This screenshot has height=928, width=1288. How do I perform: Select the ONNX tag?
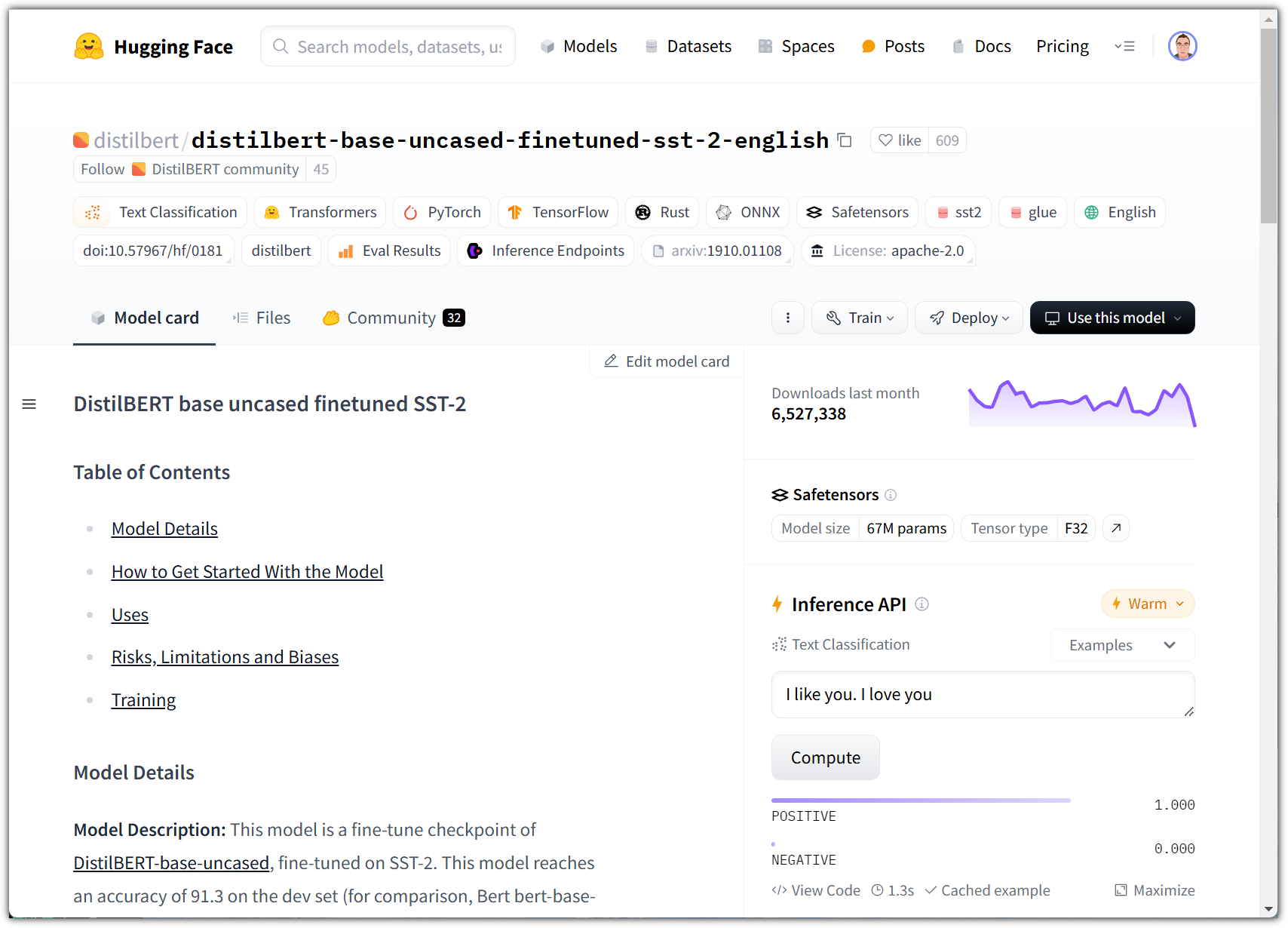pos(747,212)
